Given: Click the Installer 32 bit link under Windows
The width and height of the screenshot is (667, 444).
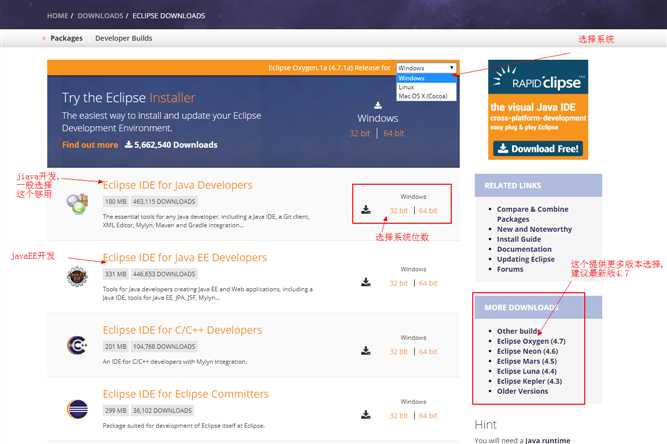Looking at the screenshot, I should pyautogui.click(x=360, y=133).
